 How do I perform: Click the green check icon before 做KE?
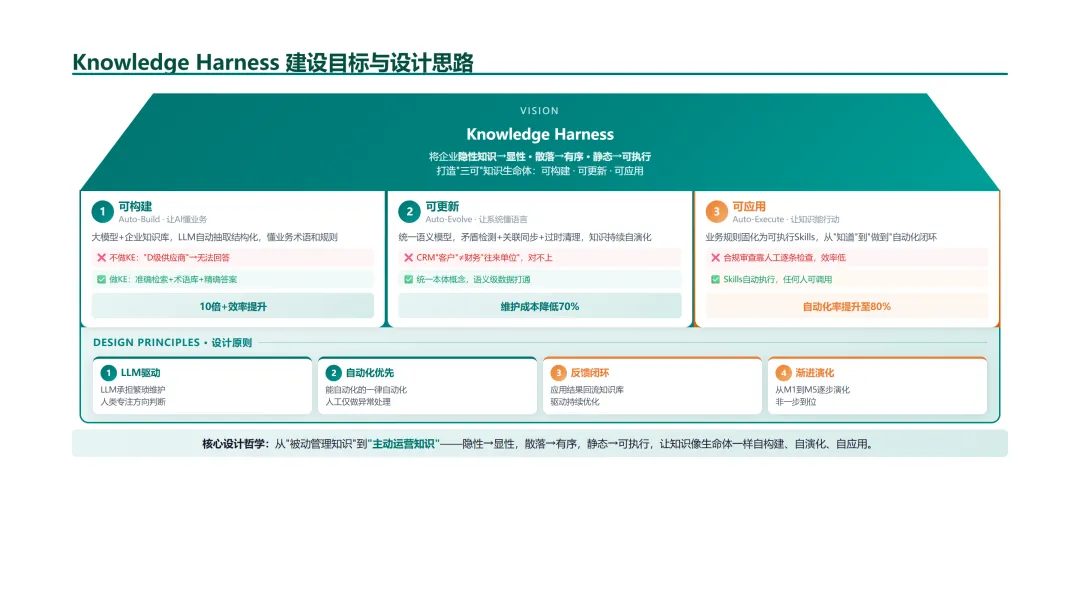tap(101, 280)
